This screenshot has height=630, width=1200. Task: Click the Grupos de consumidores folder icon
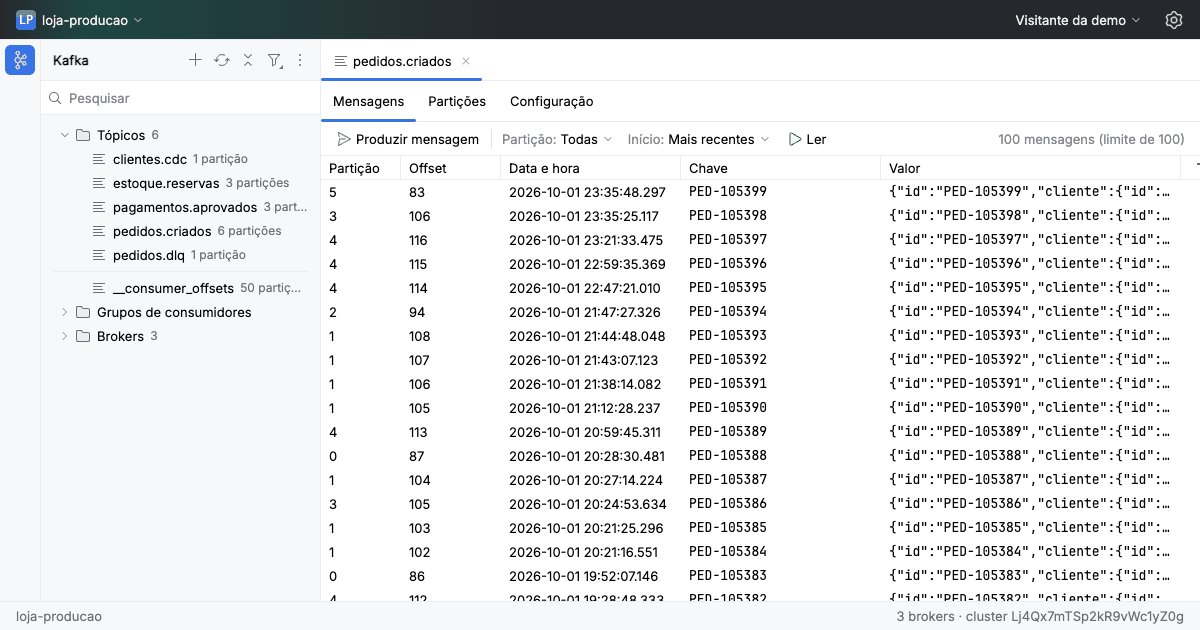pos(83,312)
